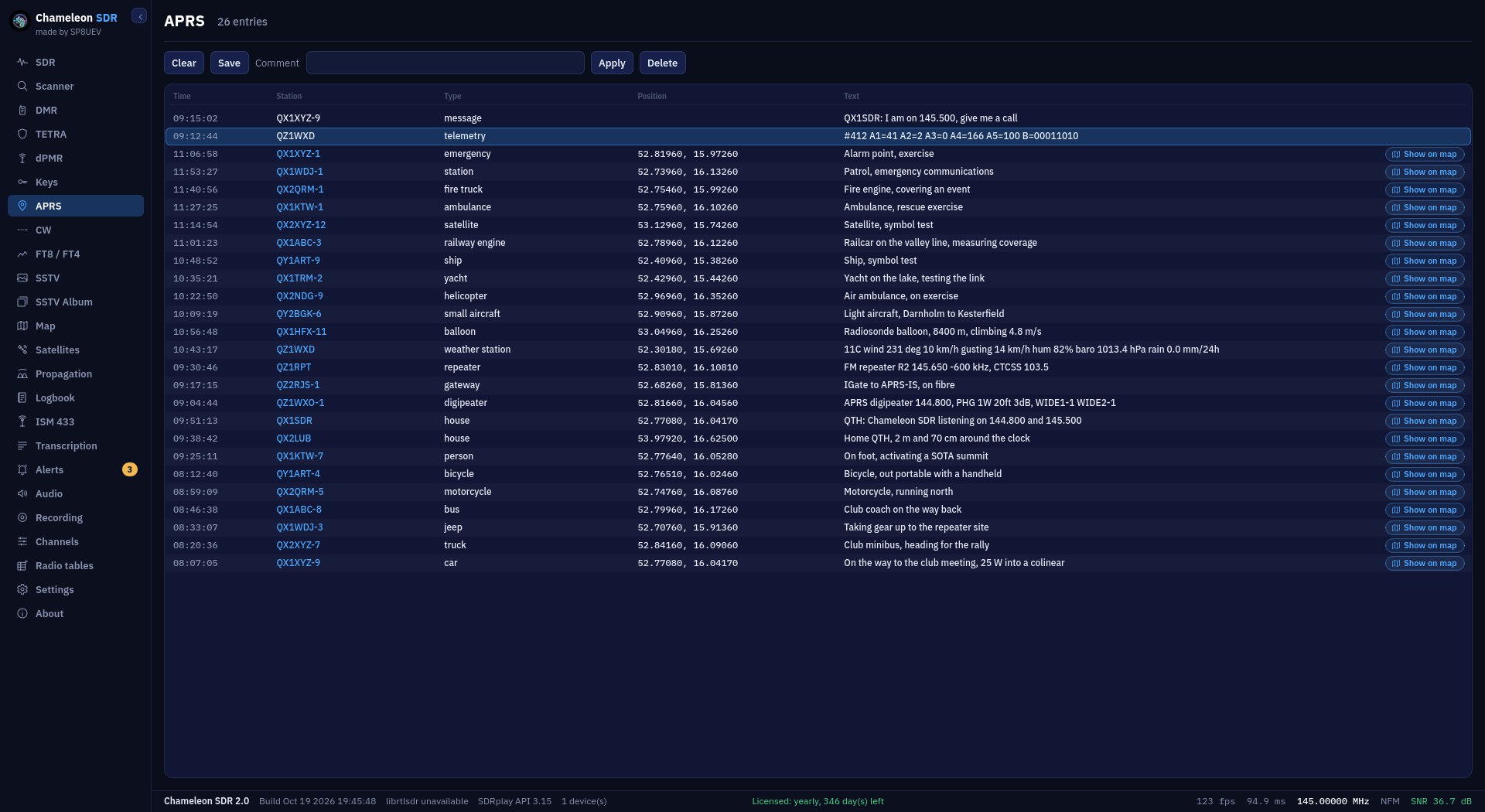1485x812 pixels.
Task: Click the Logbook icon
Action: 22,397
